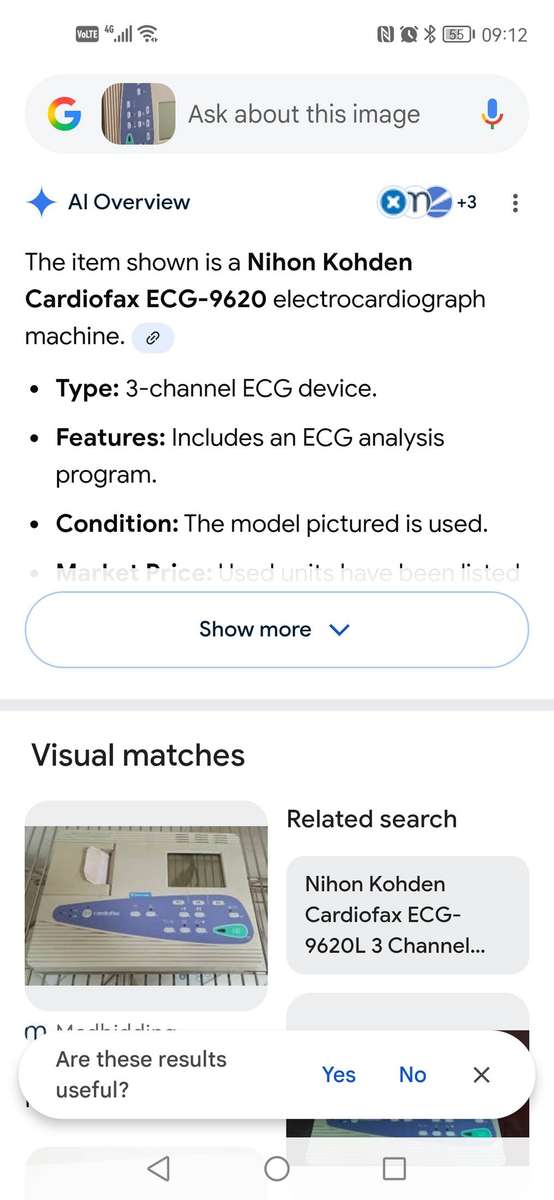The image size is (554, 1200).
Task: Open the searched image thumbnail in search bar
Action: click(x=138, y=114)
